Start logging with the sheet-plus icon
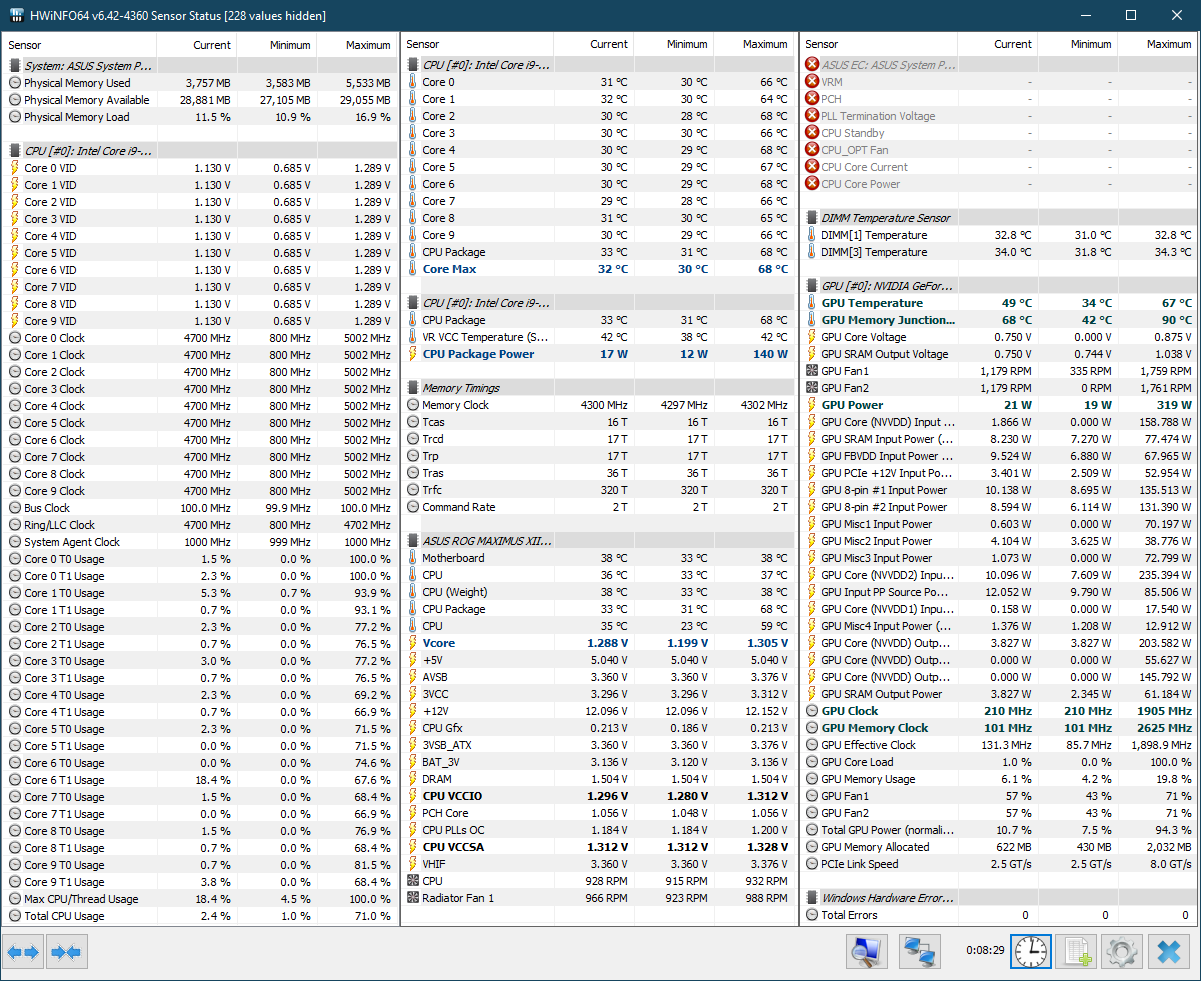1201x981 pixels. pyautogui.click(x=1077, y=952)
